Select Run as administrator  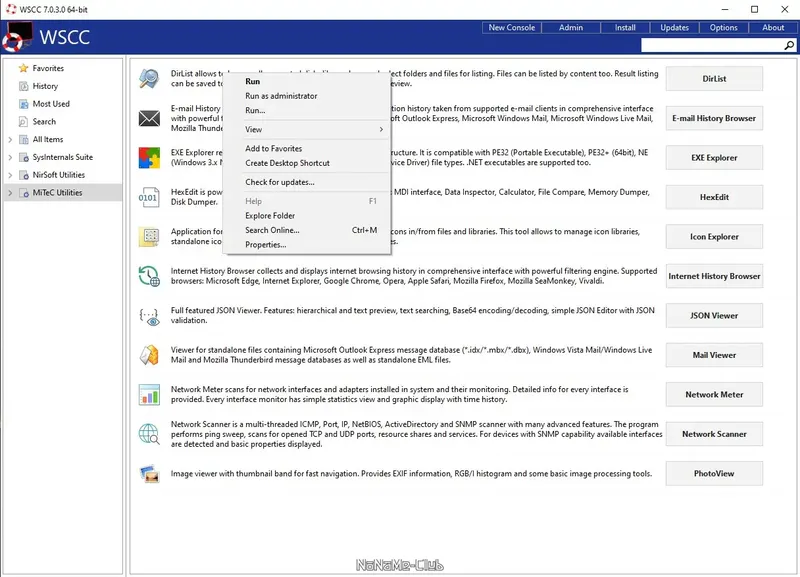pos(307,96)
